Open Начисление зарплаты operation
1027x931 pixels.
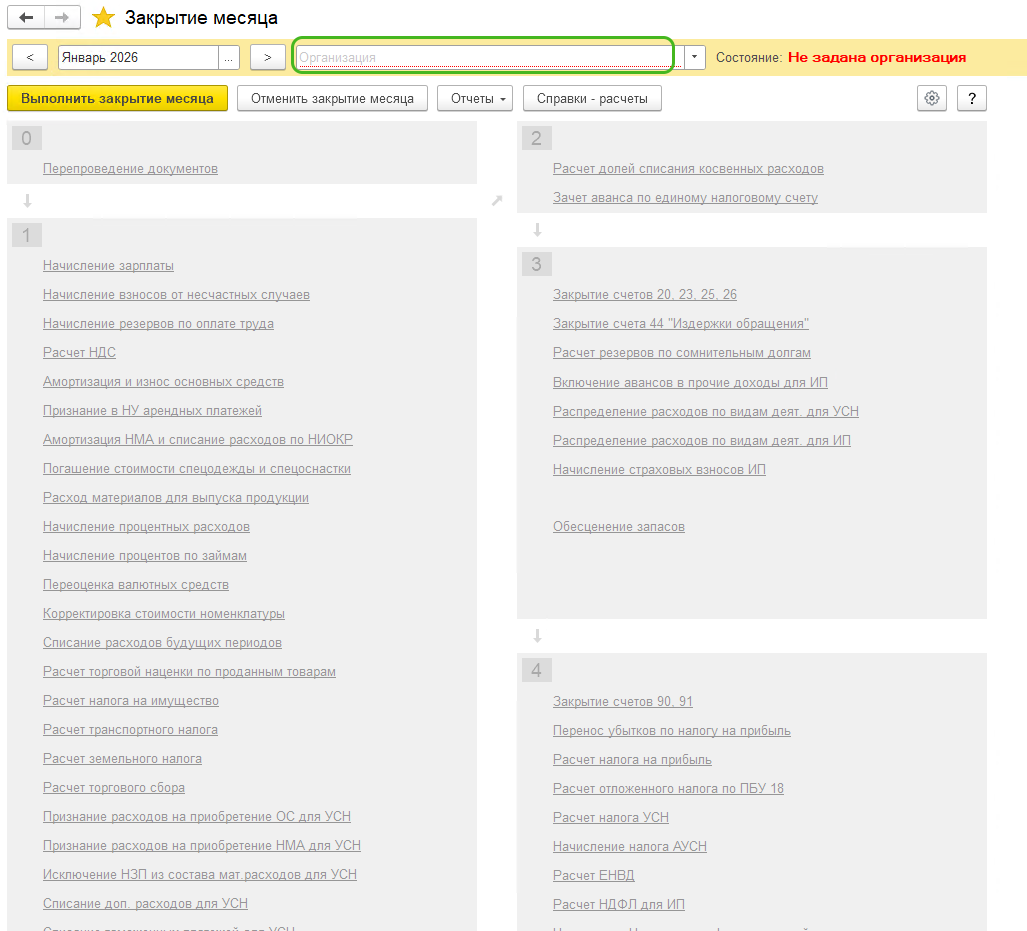pyautogui.click(x=108, y=266)
